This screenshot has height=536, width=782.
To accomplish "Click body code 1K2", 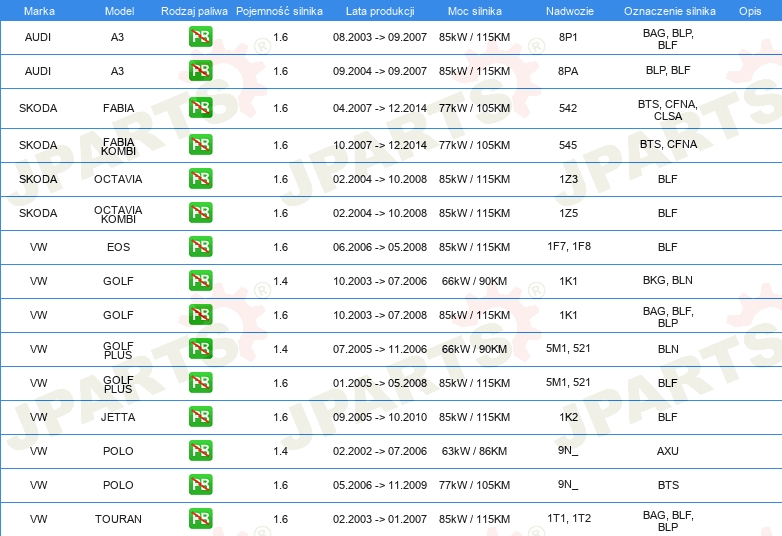I will (x=568, y=417).
